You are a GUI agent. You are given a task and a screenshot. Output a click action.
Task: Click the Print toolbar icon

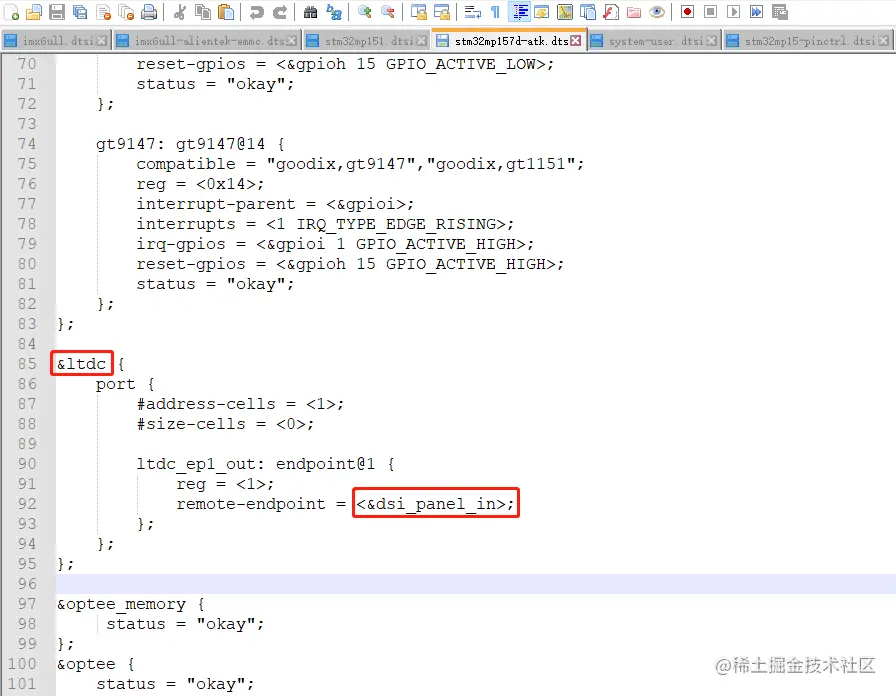click(149, 11)
